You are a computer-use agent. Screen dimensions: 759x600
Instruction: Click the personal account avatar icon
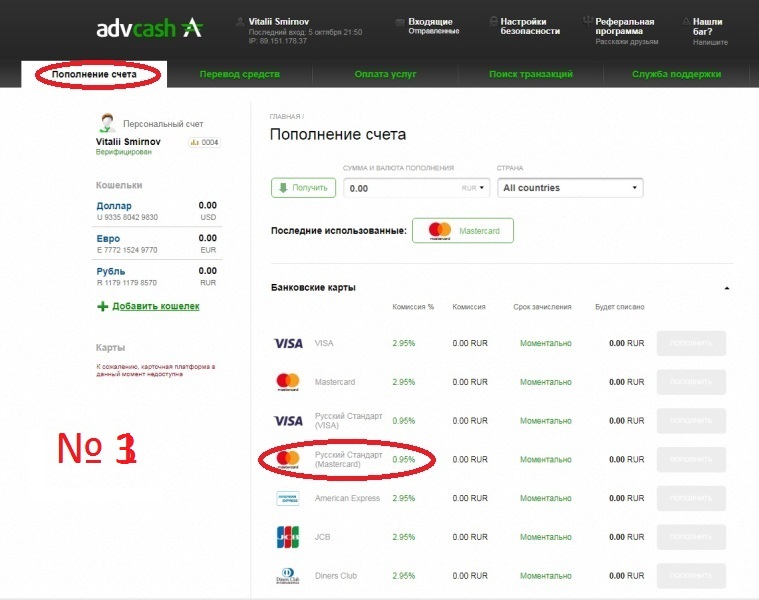107,123
